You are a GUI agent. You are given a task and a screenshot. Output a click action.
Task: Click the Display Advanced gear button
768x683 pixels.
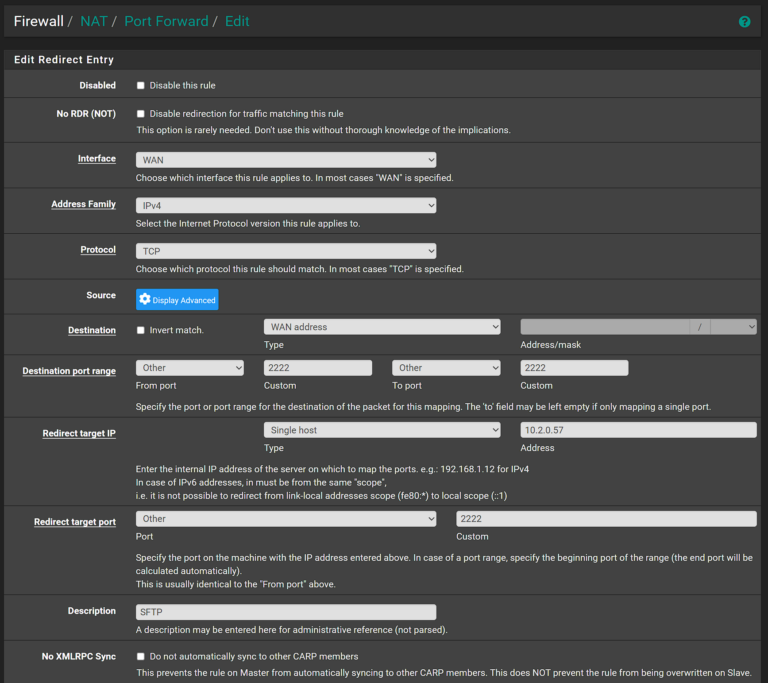177,299
